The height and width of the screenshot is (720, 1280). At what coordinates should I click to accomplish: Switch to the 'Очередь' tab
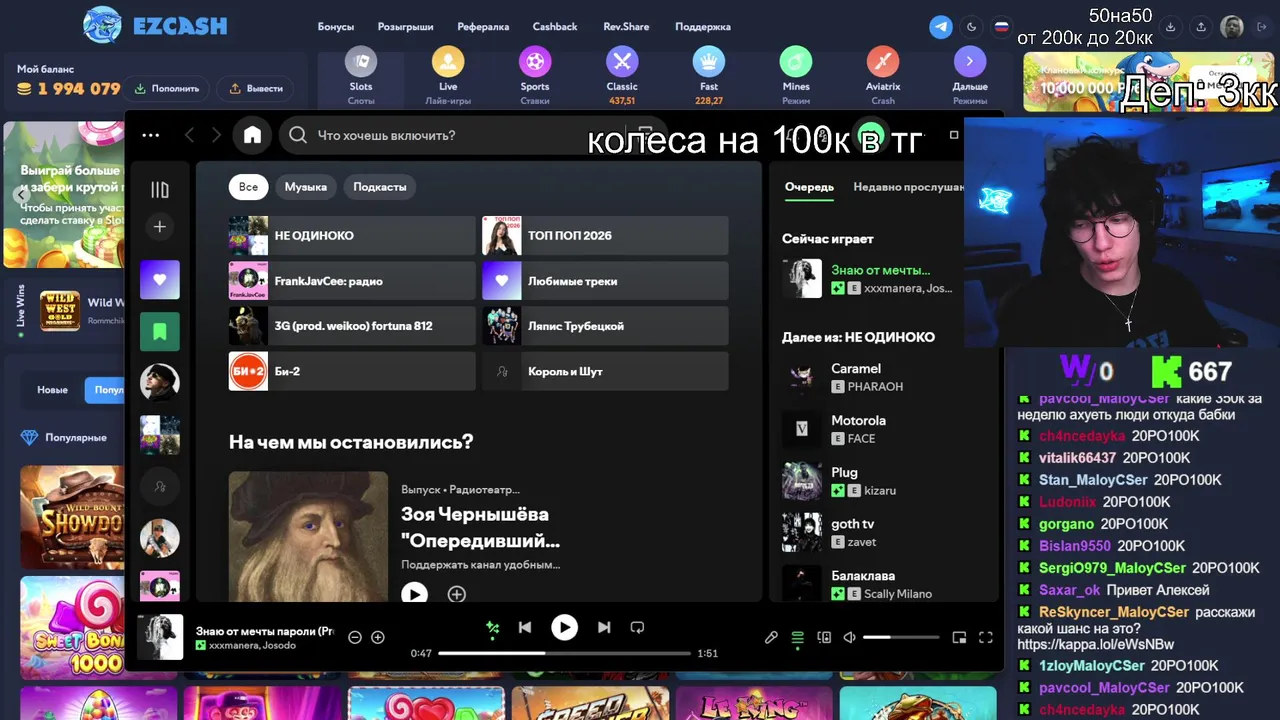pyautogui.click(x=809, y=187)
